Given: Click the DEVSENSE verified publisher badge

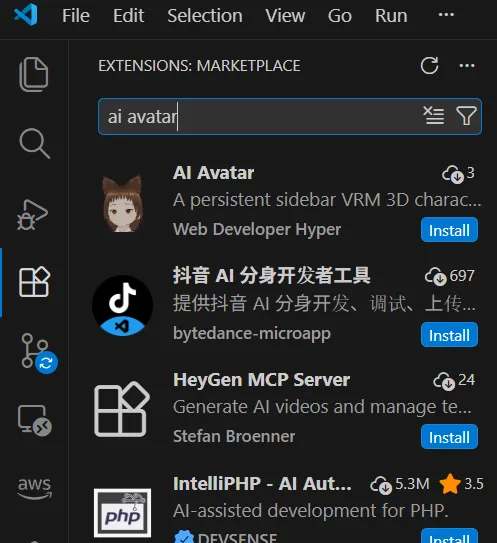Looking at the screenshot, I should 184,537.
